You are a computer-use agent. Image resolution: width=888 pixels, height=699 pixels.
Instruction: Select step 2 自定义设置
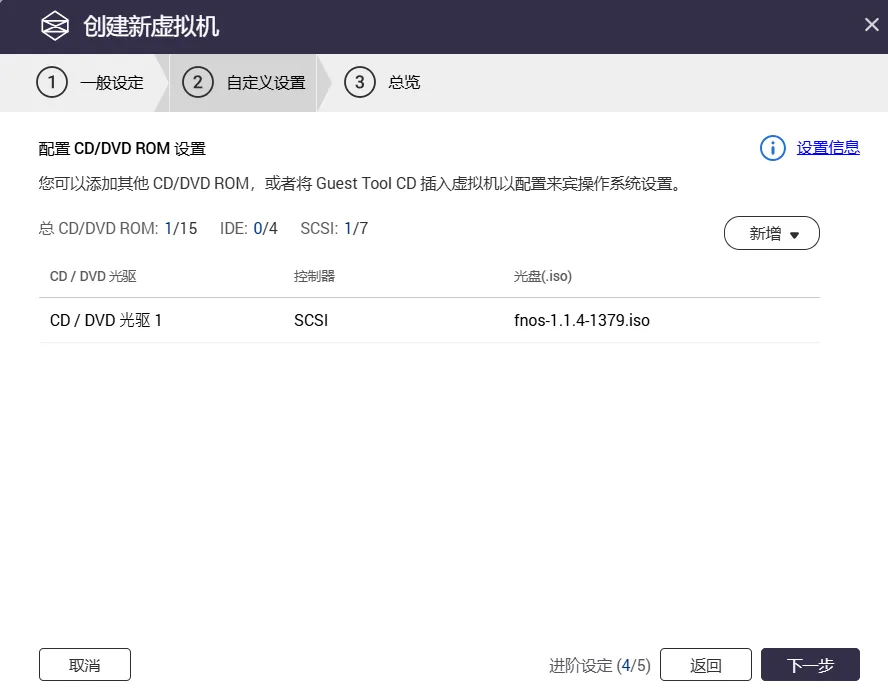(x=244, y=83)
